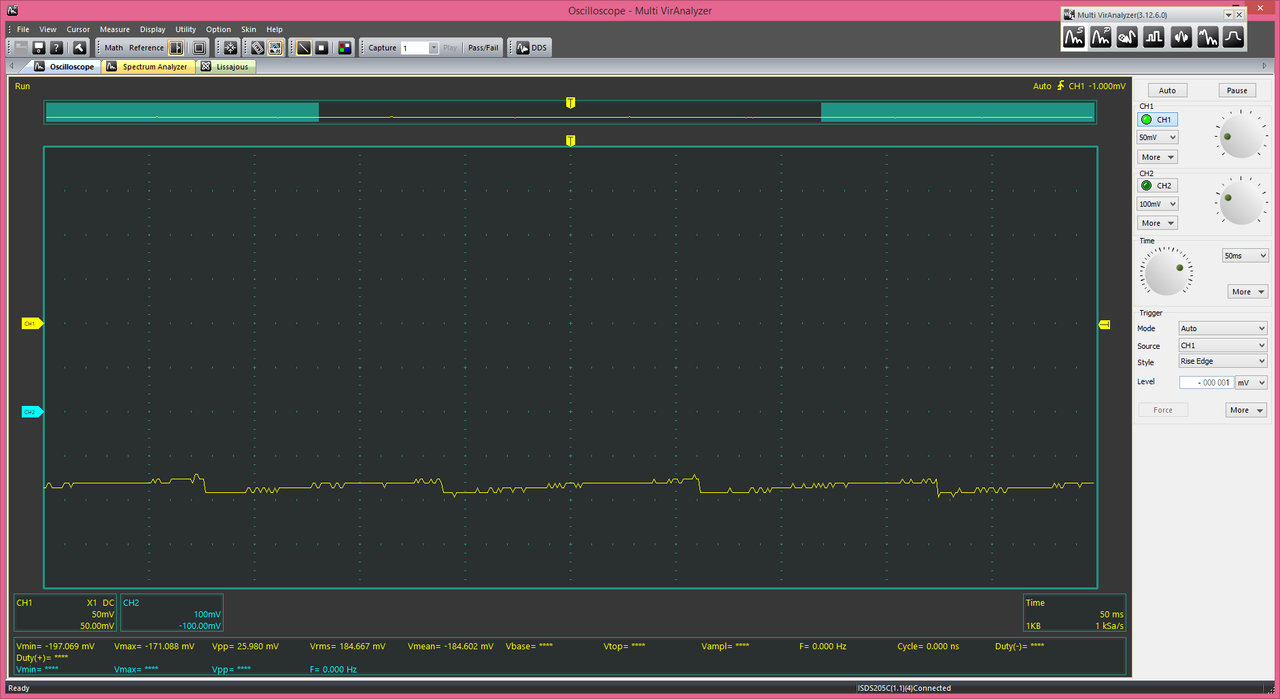Open the RGB color settings icon
The width and height of the screenshot is (1280, 699).
(x=344, y=47)
